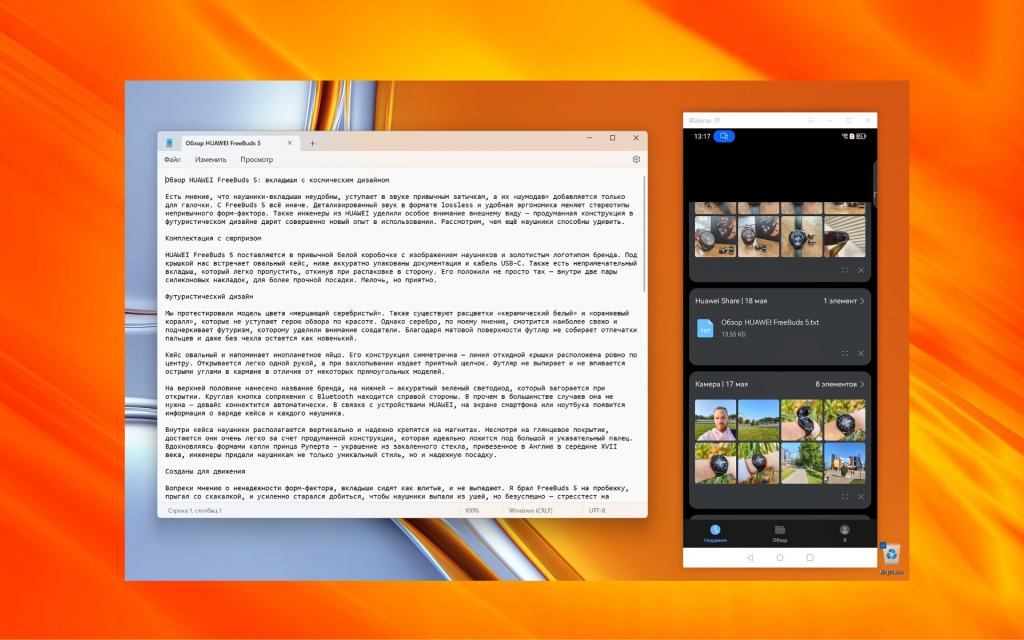Viewport: 1024px width, 640px height.
Task: Close the Notepad window
Action: pos(636,138)
